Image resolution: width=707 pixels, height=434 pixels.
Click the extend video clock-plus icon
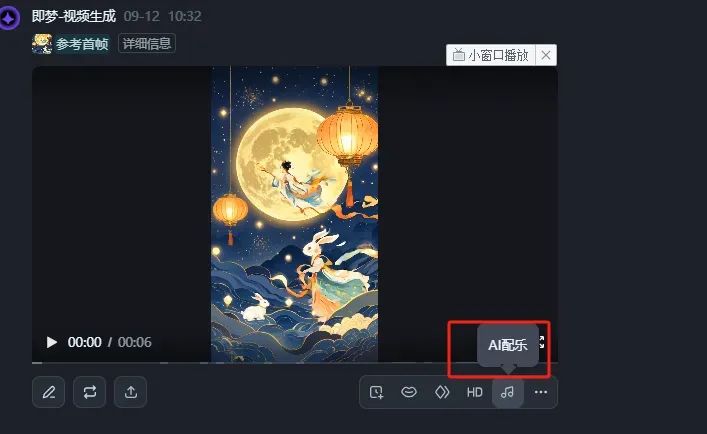[376, 392]
